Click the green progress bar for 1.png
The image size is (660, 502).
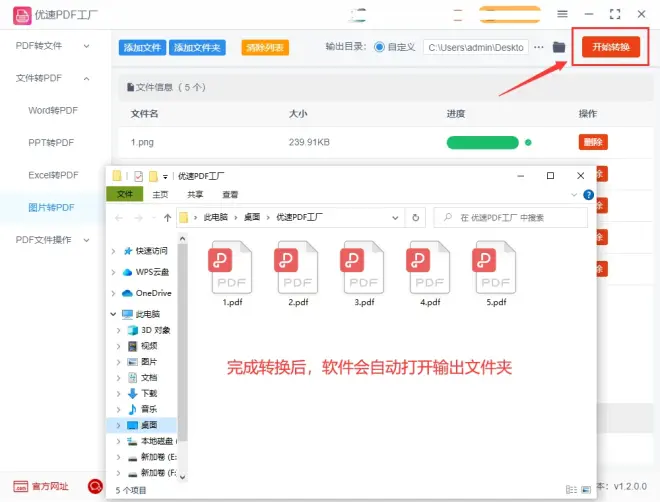point(482,142)
